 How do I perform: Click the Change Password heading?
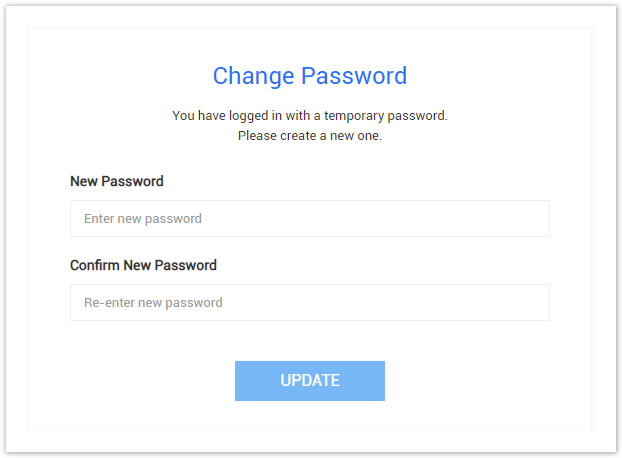click(310, 76)
